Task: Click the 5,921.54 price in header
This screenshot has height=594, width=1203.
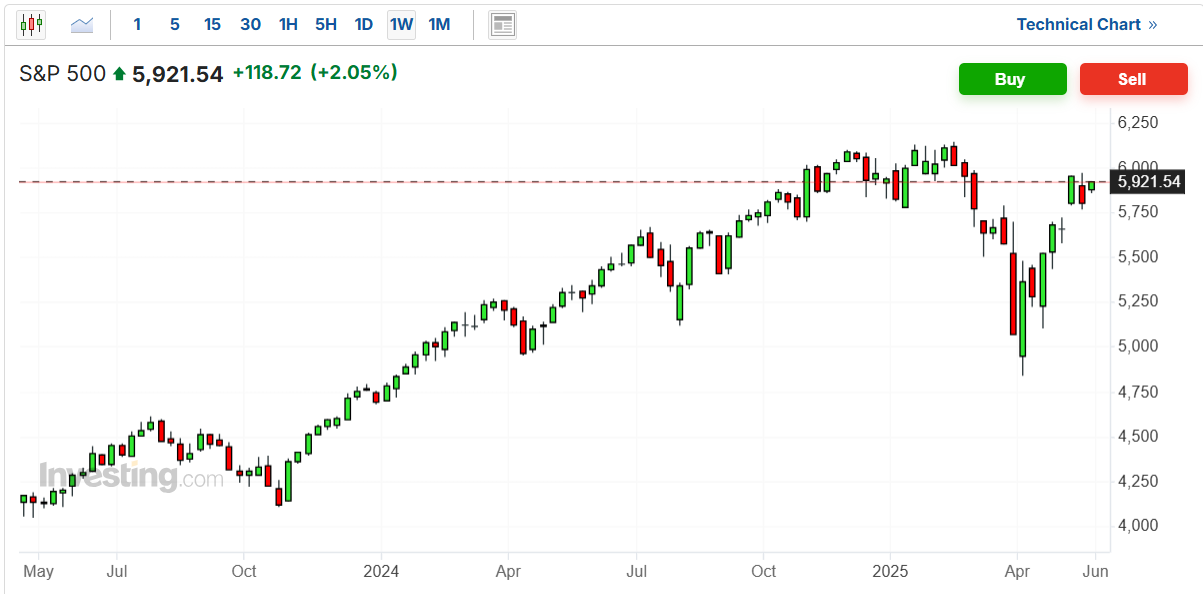Action: tap(177, 73)
